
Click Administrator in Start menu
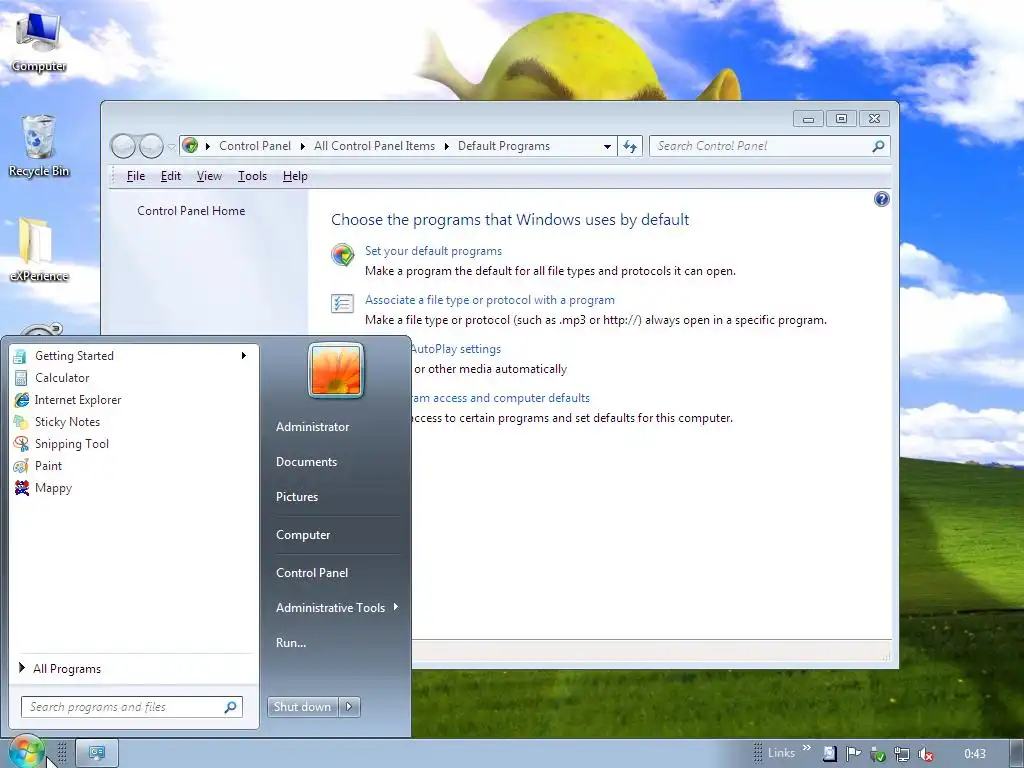[312, 427]
